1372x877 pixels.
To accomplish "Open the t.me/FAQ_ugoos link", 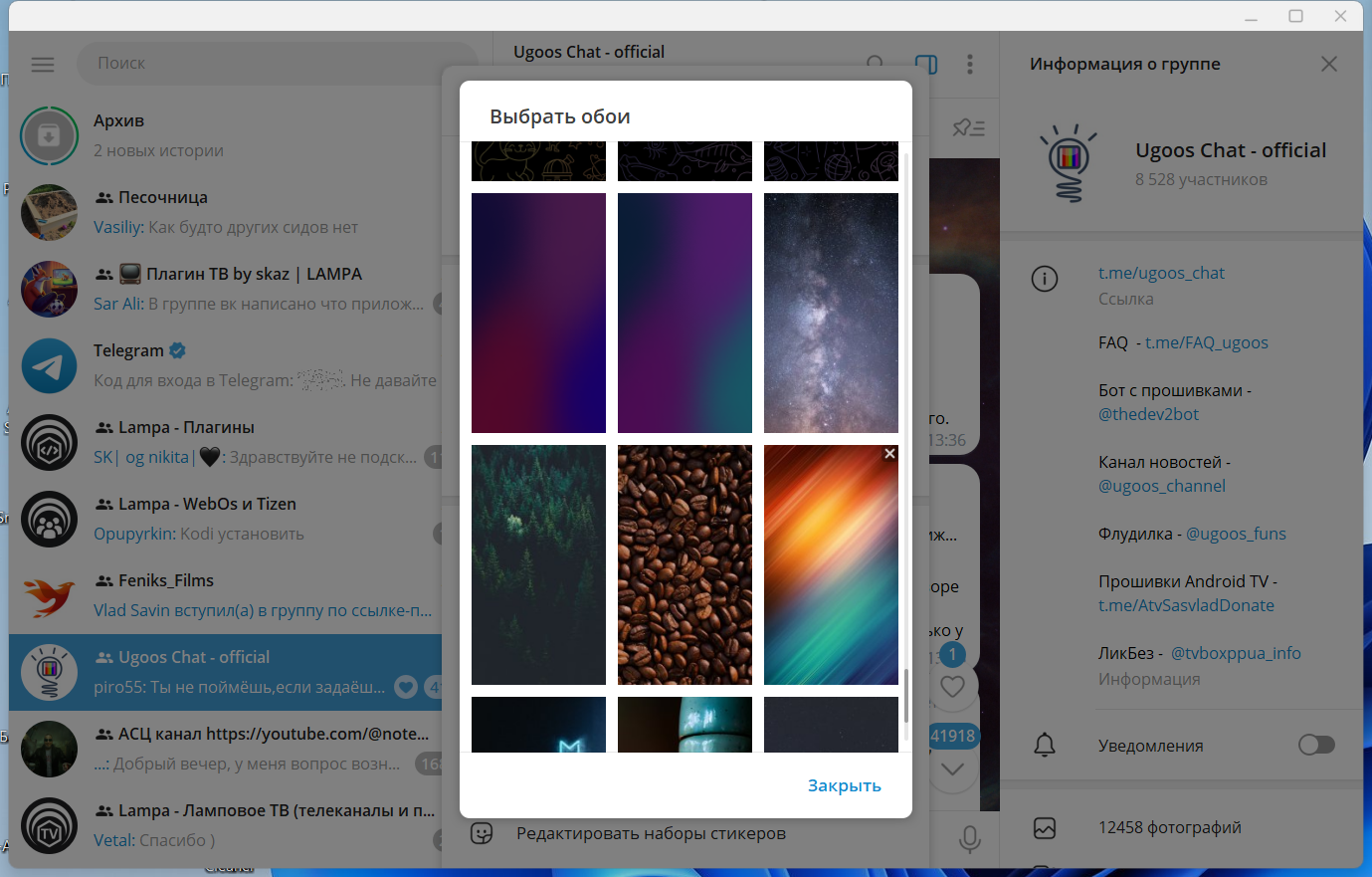I will pos(1207,342).
